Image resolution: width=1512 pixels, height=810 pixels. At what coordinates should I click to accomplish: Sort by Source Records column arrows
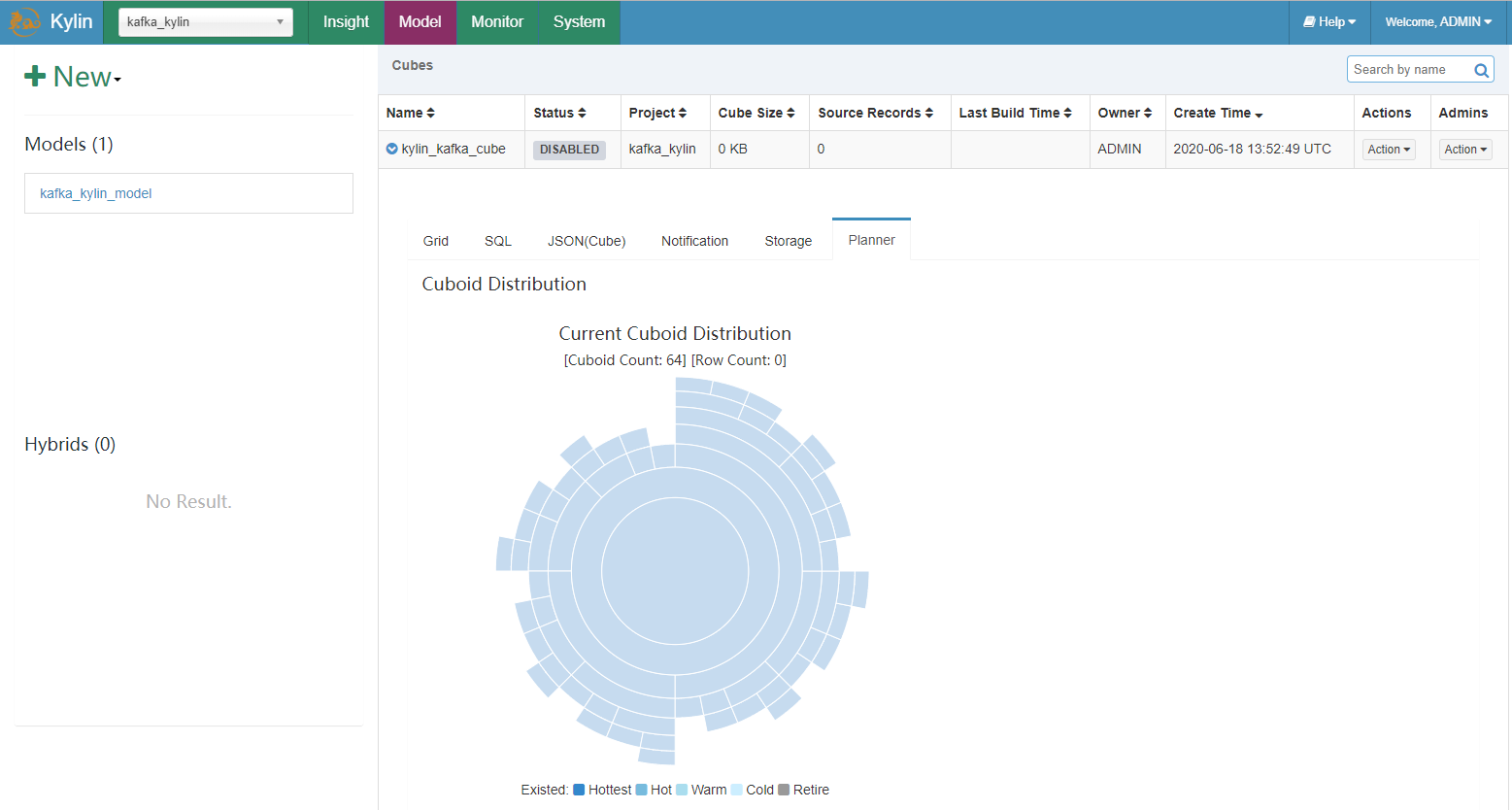(929, 113)
